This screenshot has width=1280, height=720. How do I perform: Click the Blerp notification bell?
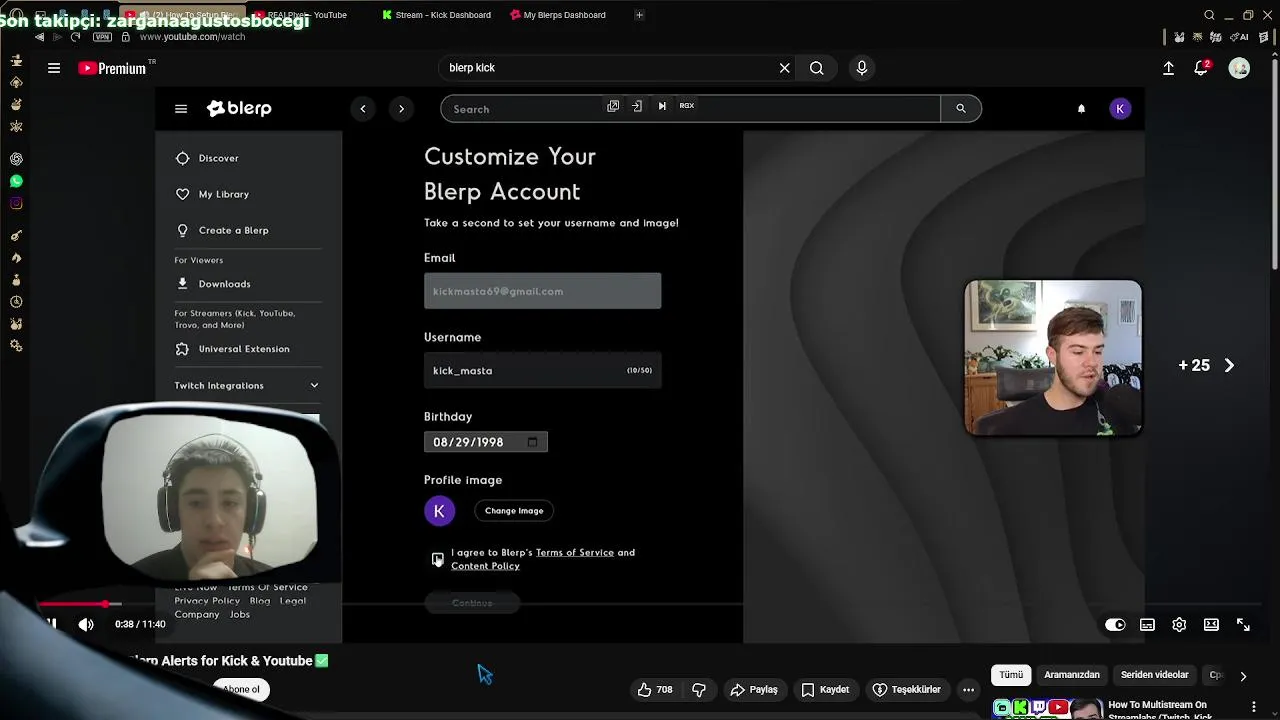click(x=1081, y=109)
